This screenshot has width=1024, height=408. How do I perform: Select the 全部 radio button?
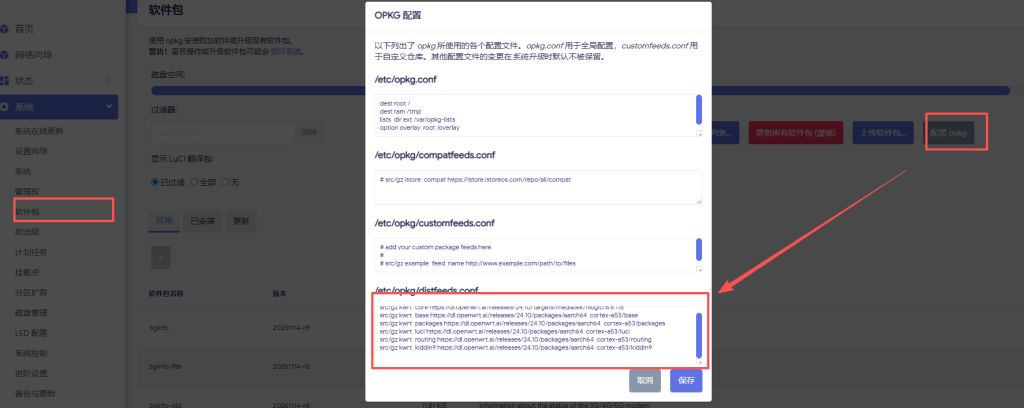194,182
